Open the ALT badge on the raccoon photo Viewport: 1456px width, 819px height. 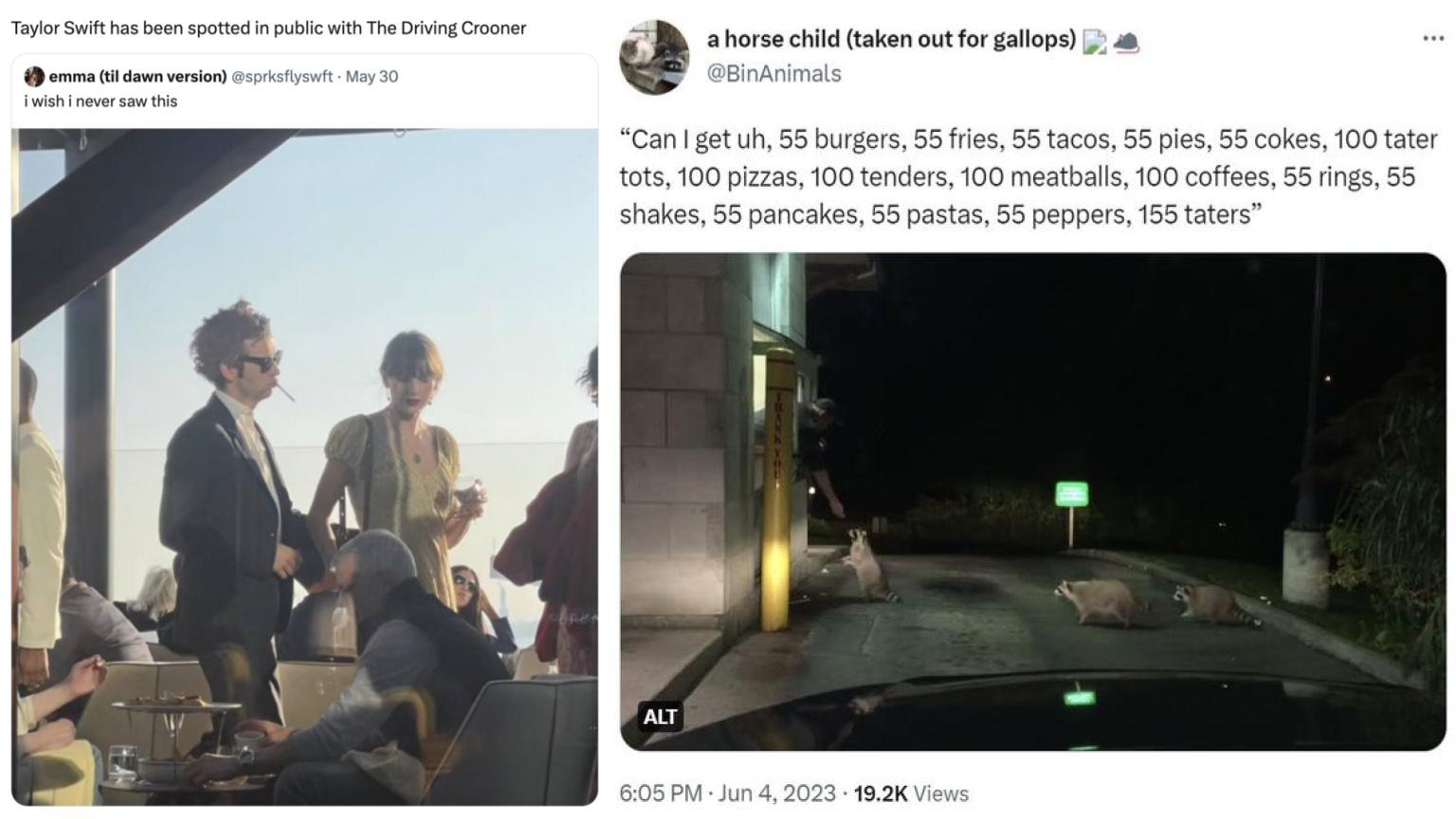(660, 716)
